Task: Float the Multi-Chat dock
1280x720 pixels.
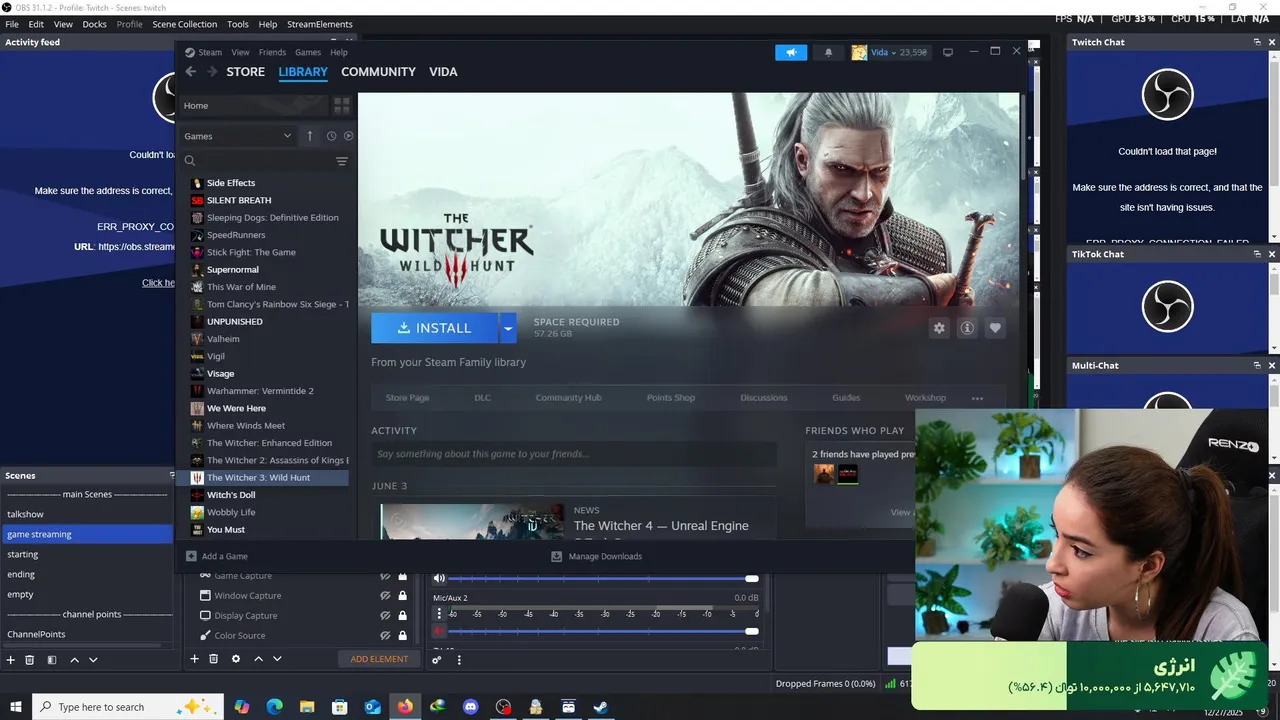Action: [1257, 365]
